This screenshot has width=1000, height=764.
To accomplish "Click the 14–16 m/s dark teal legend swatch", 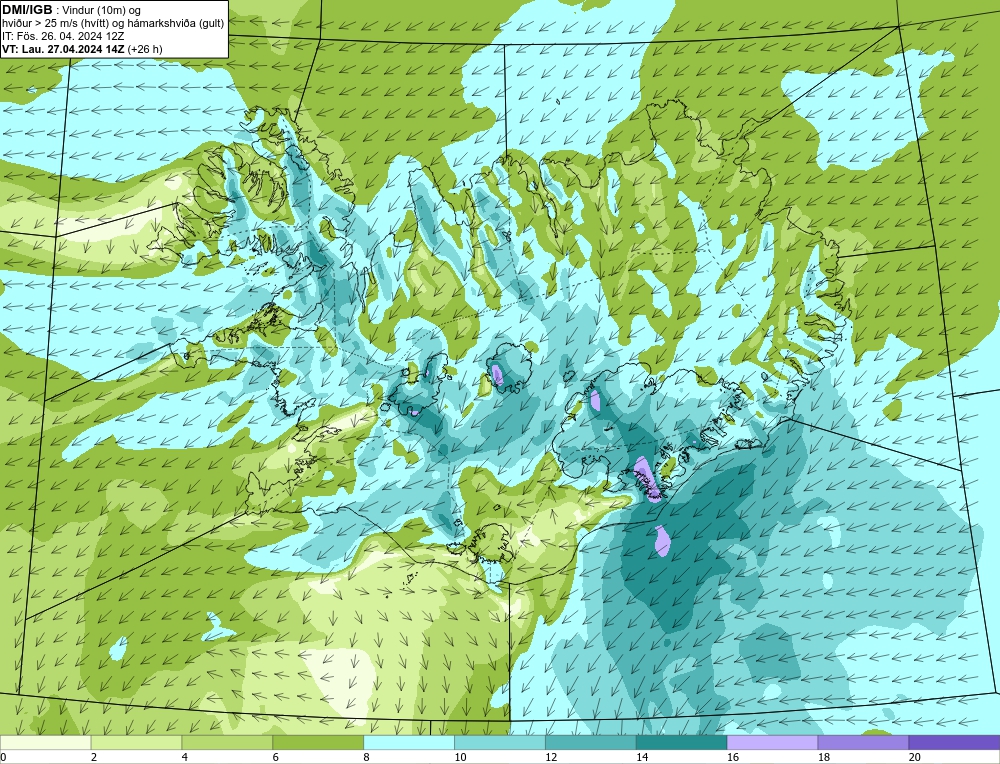I will (682, 742).
